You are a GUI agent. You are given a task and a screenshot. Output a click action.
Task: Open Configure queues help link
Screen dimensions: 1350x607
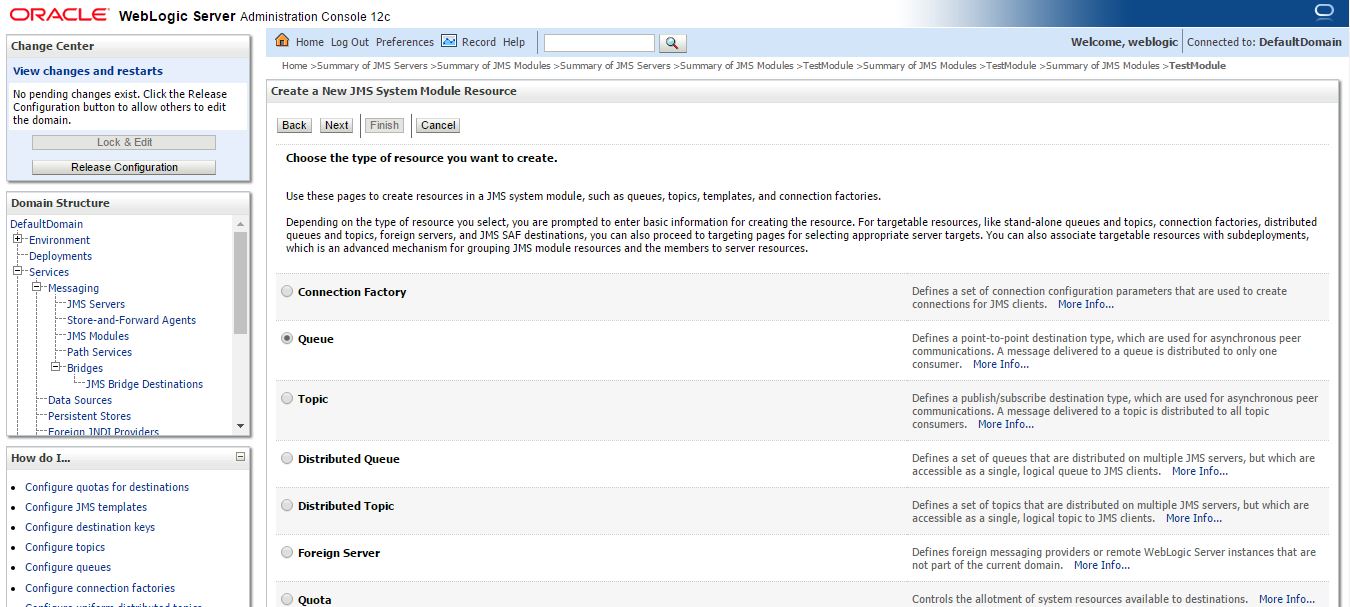68,567
